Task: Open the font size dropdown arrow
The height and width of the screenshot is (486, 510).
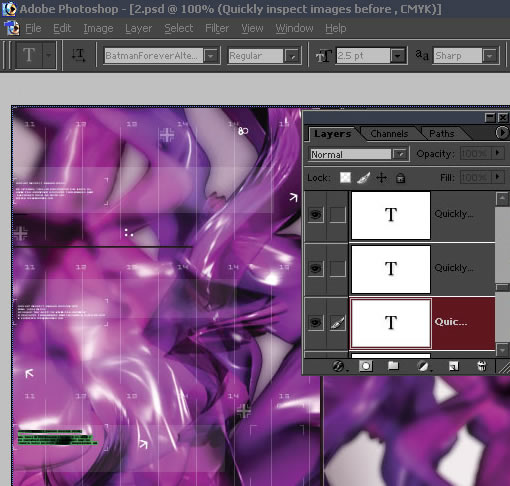Action: pos(398,56)
